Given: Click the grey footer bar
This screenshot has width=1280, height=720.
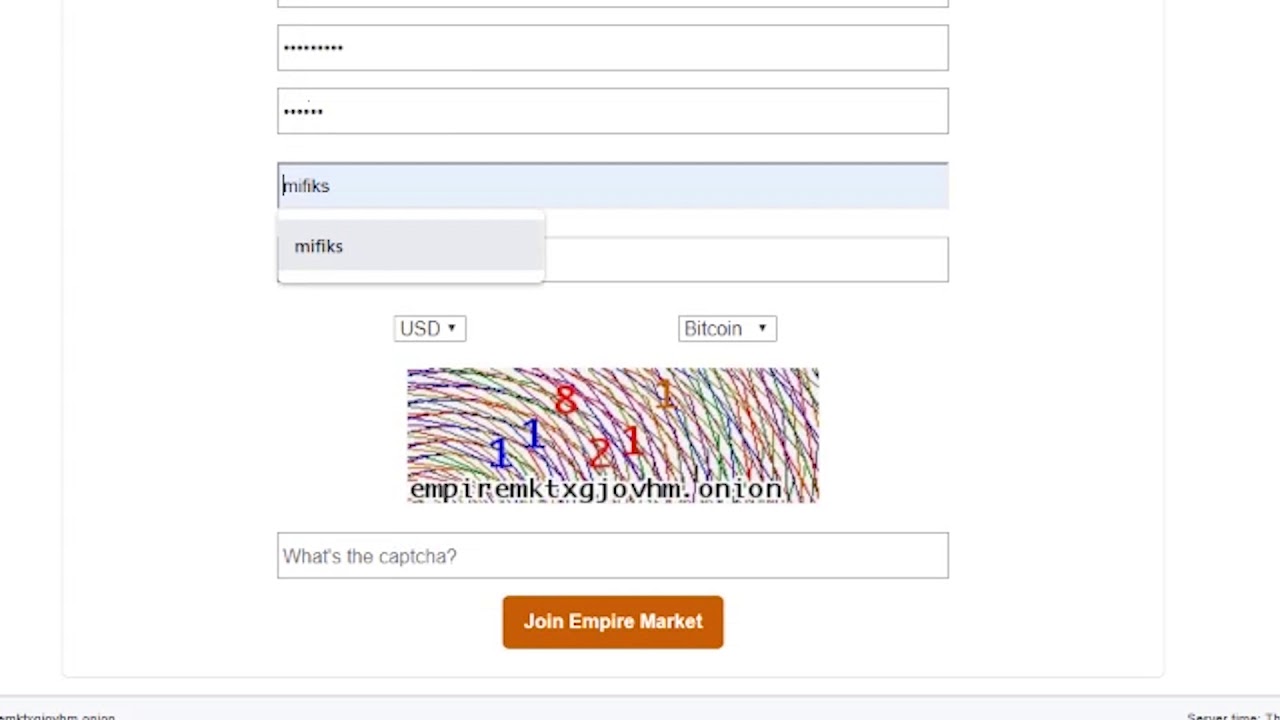Looking at the screenshot, I should [x=640, y=710].
